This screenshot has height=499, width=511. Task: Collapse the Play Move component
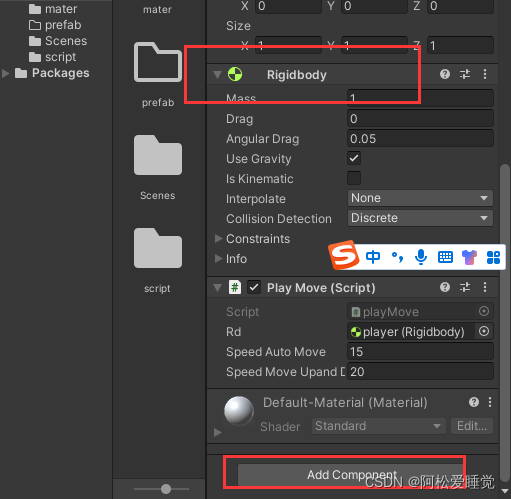pyautogui.click(x=217, y=287)
